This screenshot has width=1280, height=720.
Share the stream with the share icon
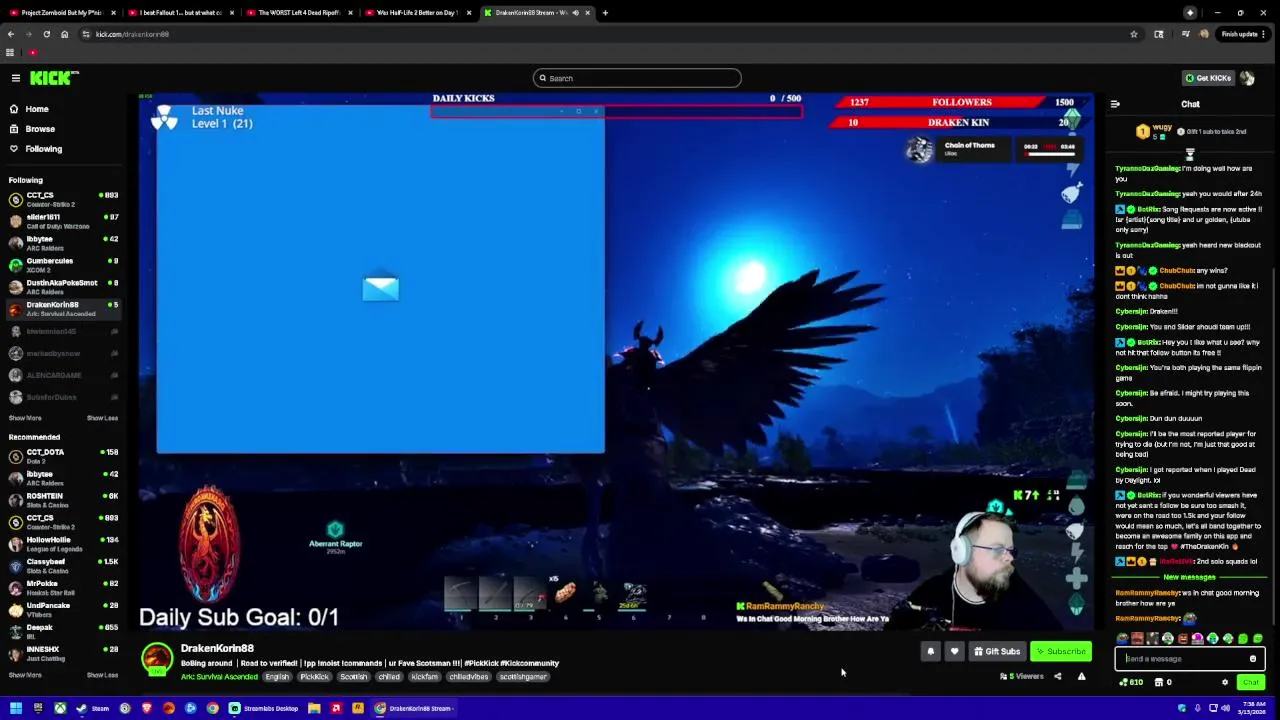click(1057, 677)
